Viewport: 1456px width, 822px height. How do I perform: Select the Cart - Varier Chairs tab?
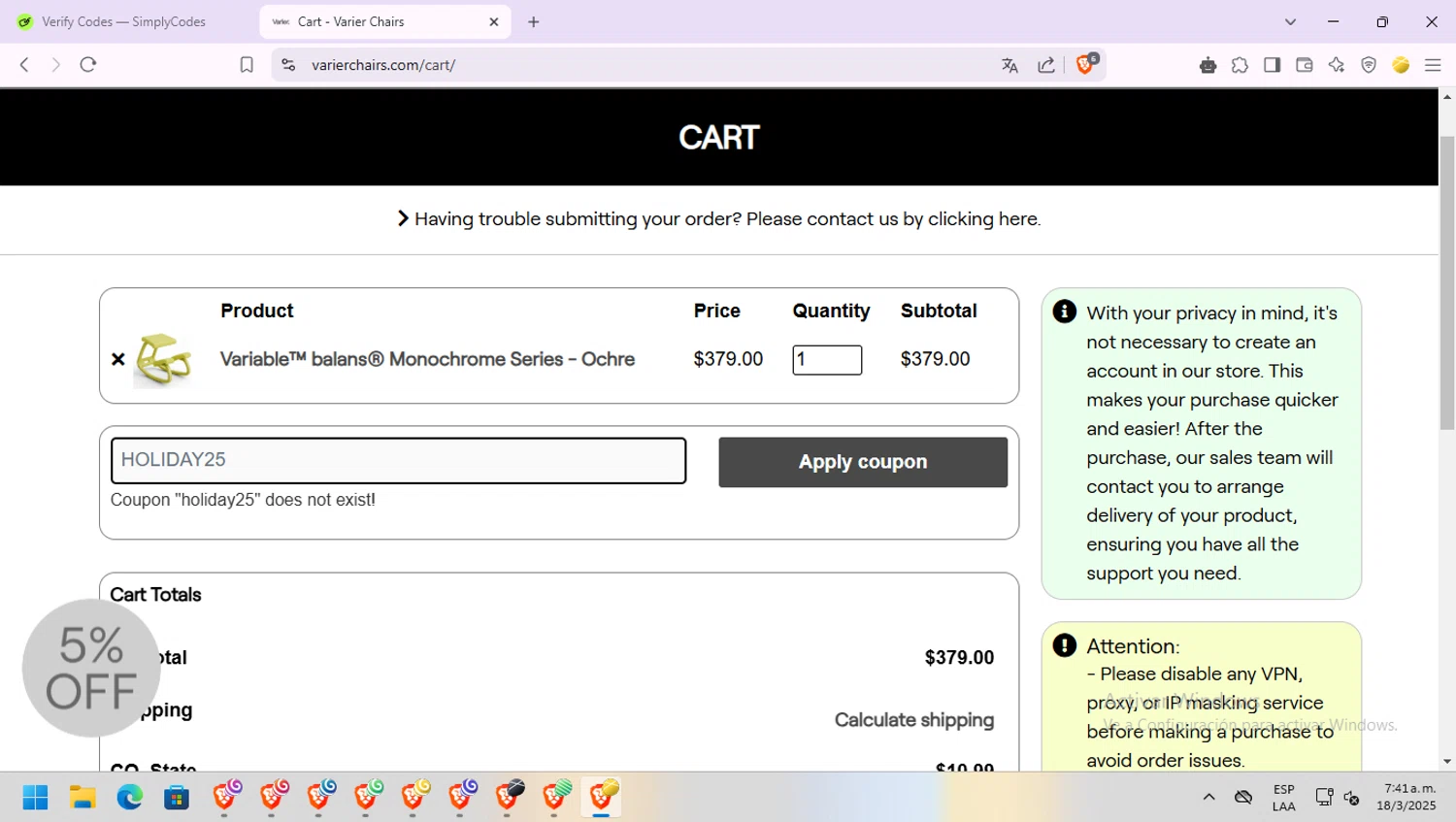385,21
